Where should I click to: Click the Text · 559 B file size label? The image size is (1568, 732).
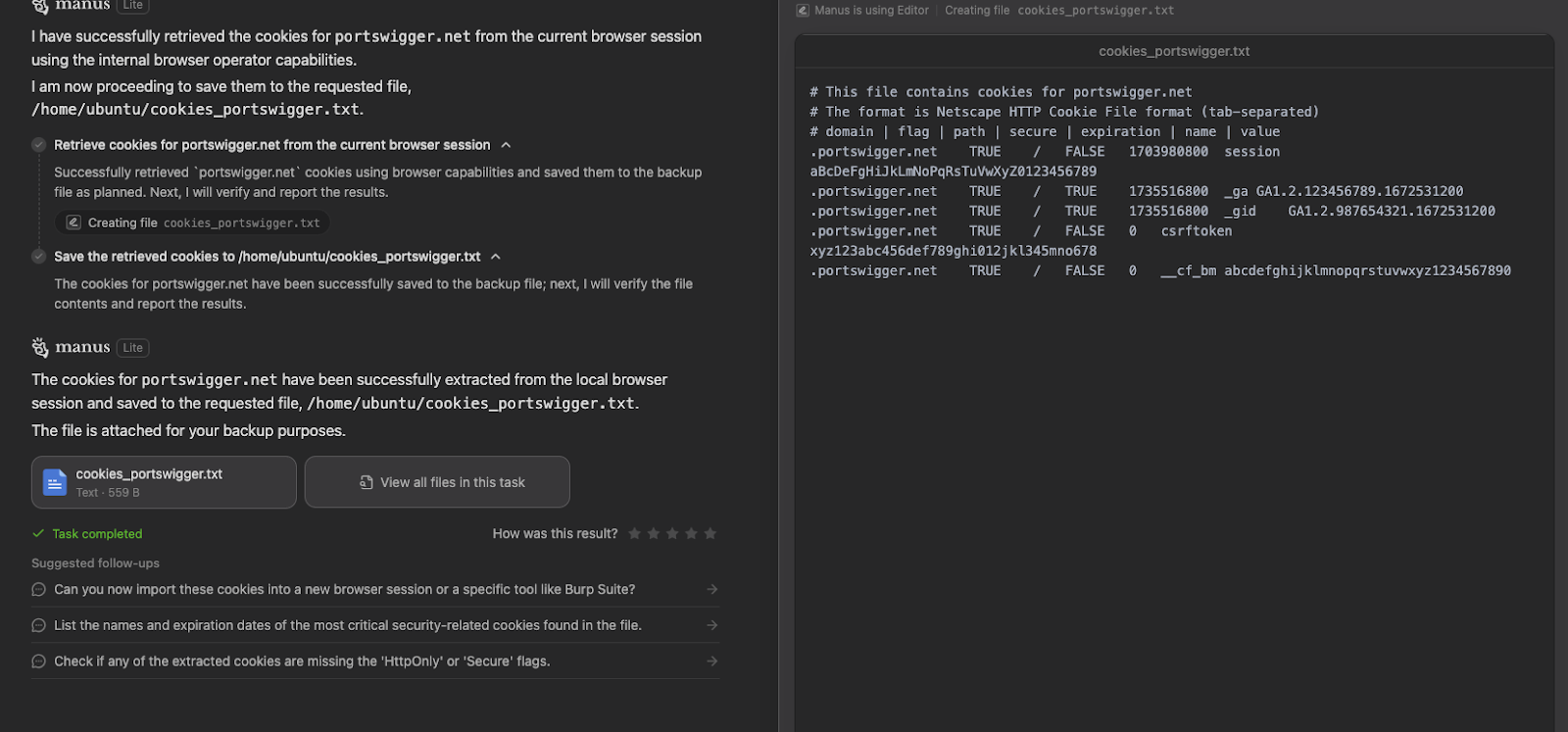[x=108, y=493]
